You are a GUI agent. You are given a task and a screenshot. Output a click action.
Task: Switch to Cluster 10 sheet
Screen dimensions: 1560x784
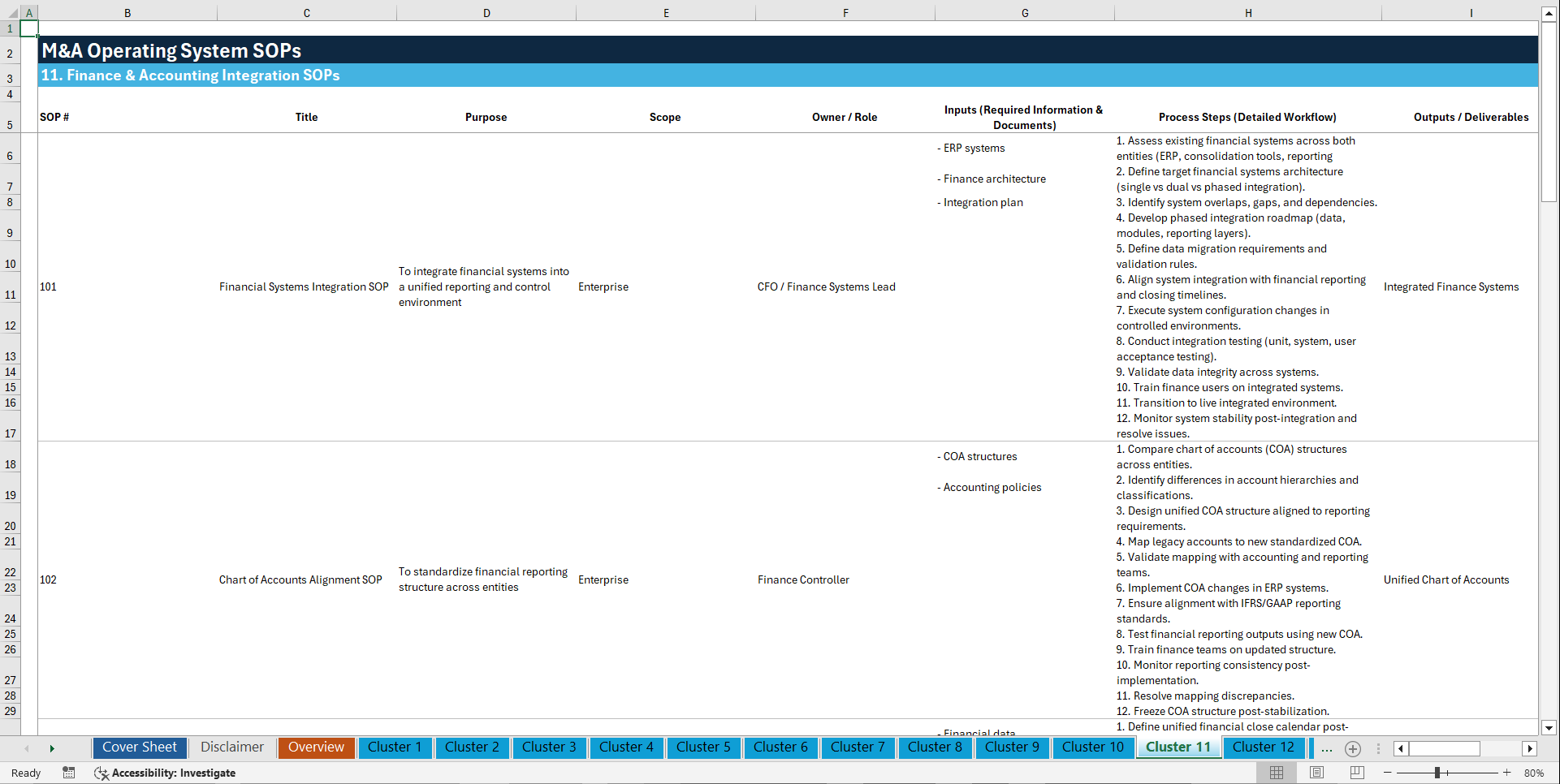(x=1093, y=747)
